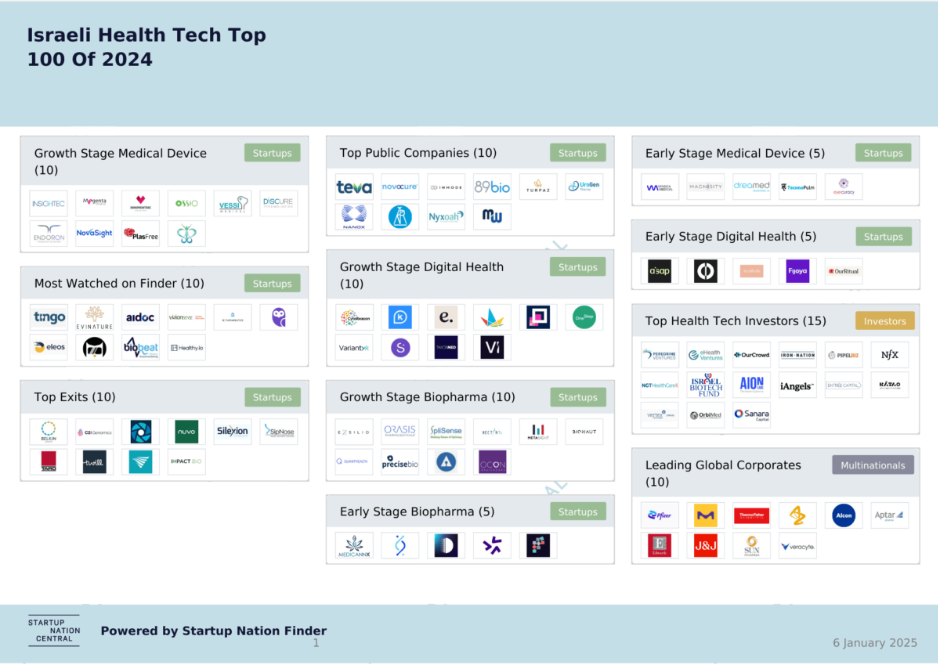Image resolution: width=938 pixels, height=664 pixels.
Task: Open the Biobeat logo tile
Action: point(140,348)
